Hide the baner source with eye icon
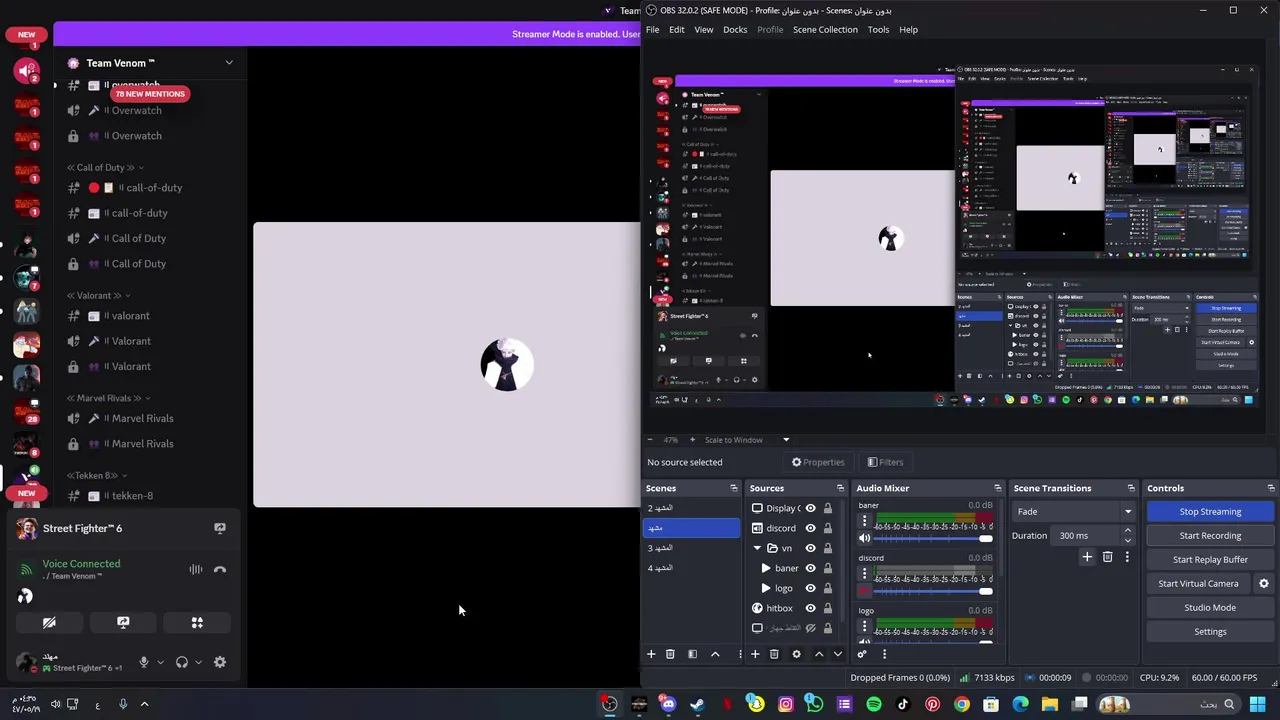Viewport: 1280px width, 720px height. click(x=811, y=568)
